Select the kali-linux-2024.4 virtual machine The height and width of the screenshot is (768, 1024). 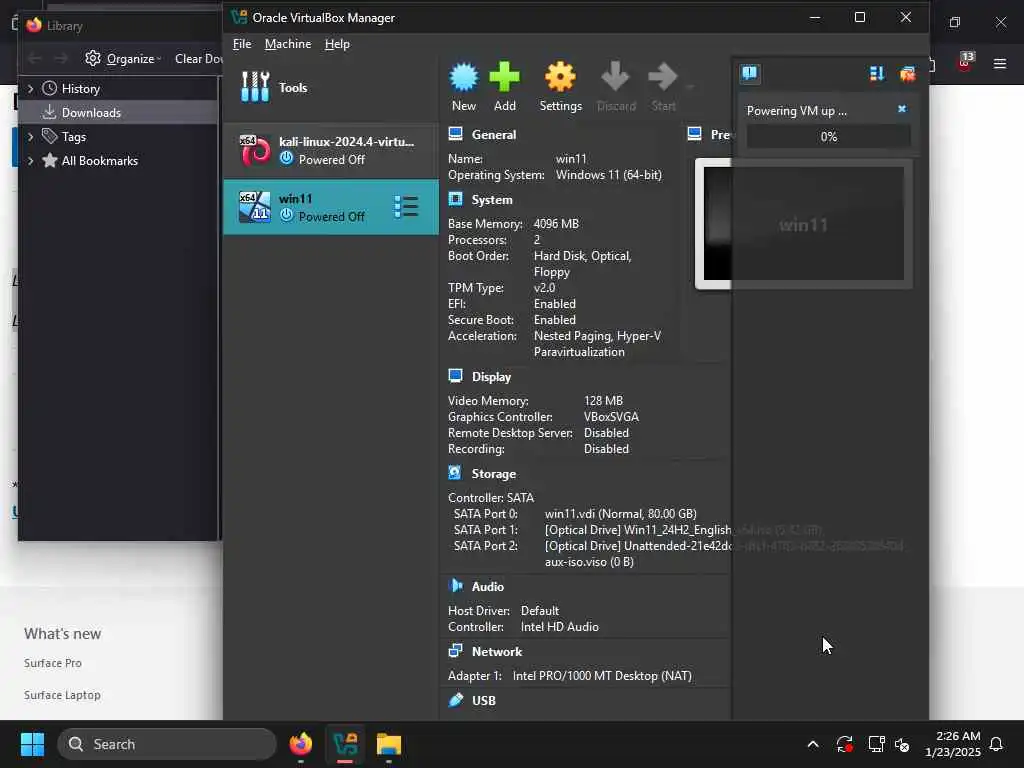(331, 150)
